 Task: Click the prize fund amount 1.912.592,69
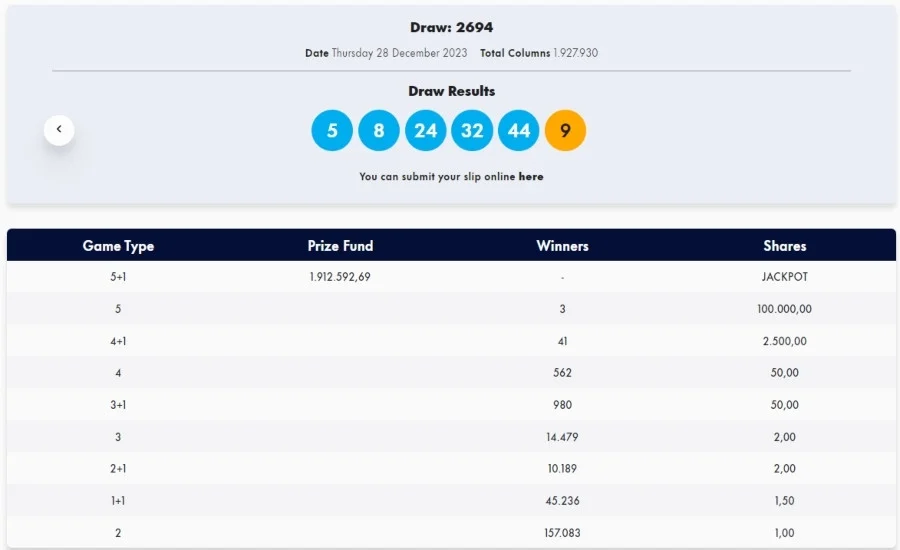pos(340,277)
